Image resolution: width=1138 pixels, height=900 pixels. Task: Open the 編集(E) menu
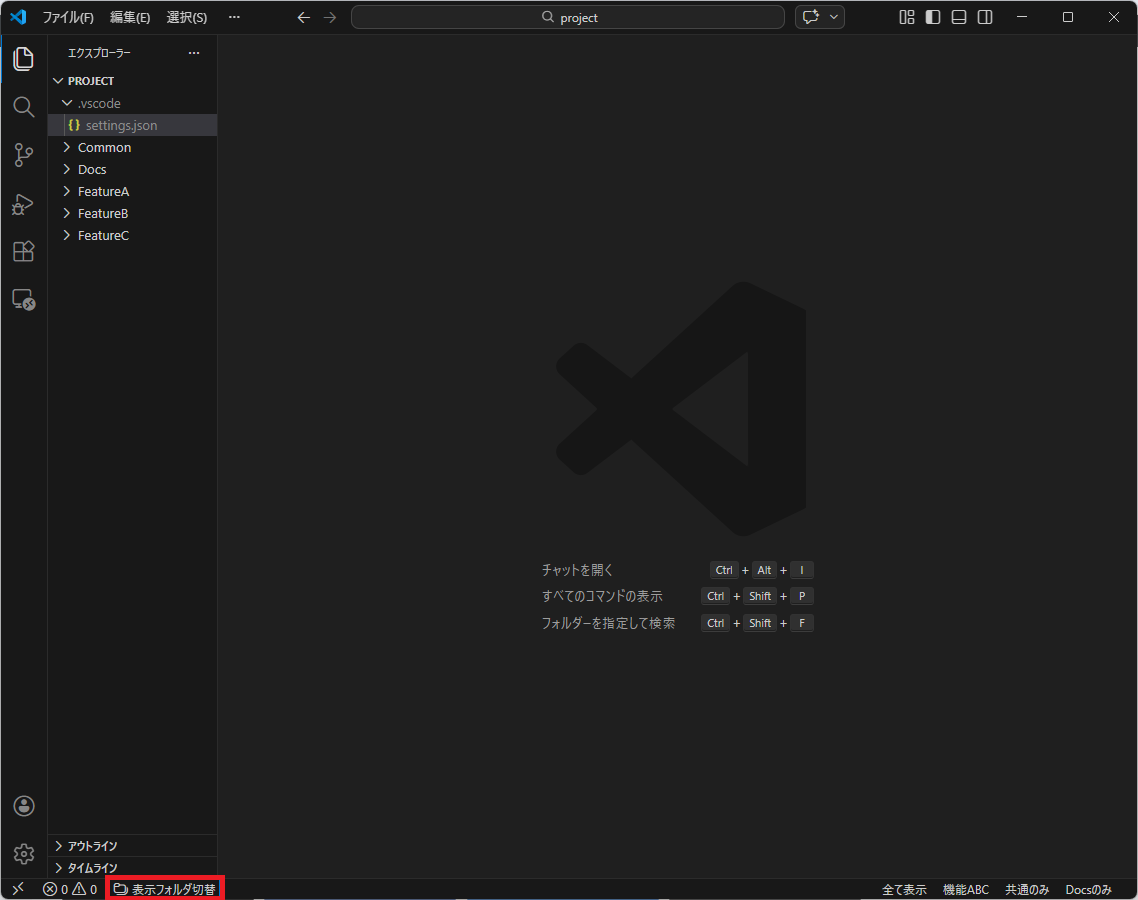coord(130,17)
